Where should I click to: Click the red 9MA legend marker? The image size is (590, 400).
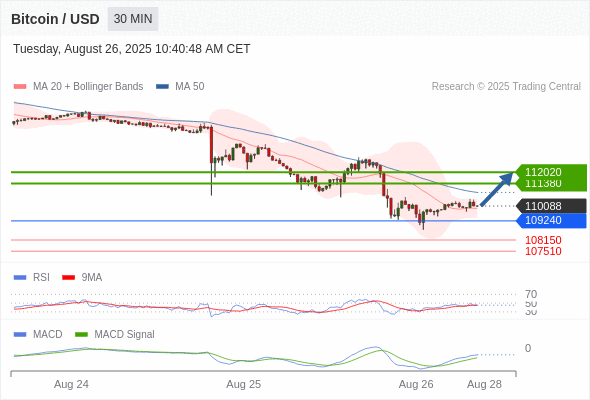point(68,278)
